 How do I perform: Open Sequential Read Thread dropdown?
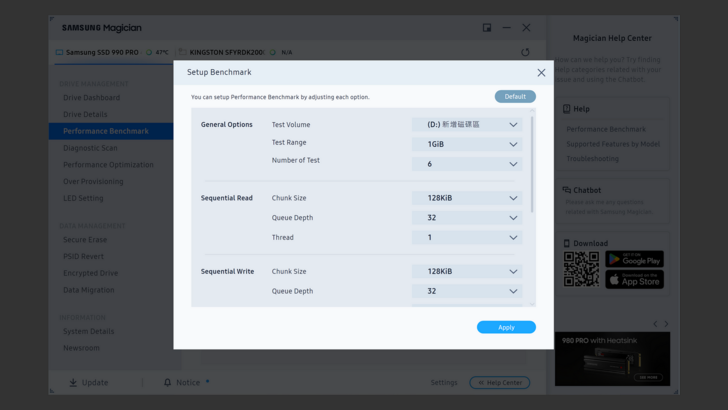click(467, 237)
